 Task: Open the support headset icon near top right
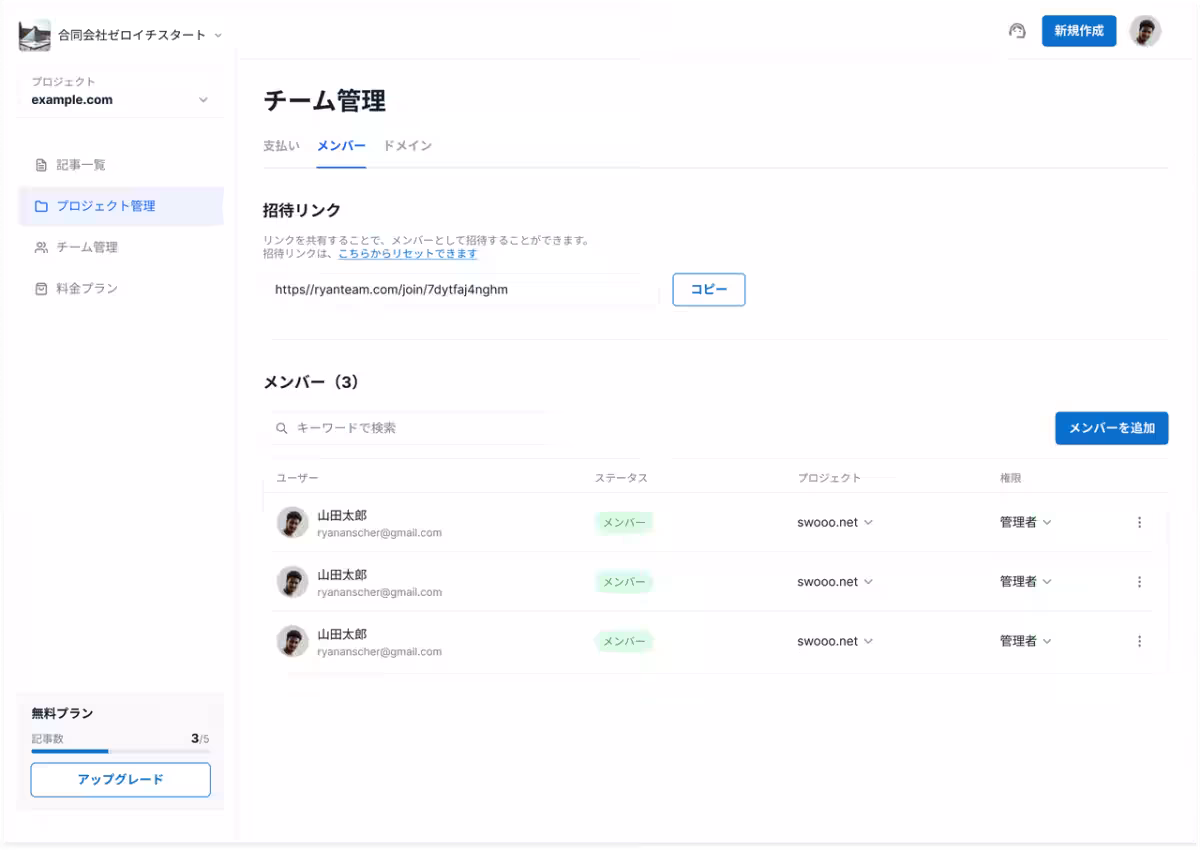pyautogui.click(x=1016, y=31)
